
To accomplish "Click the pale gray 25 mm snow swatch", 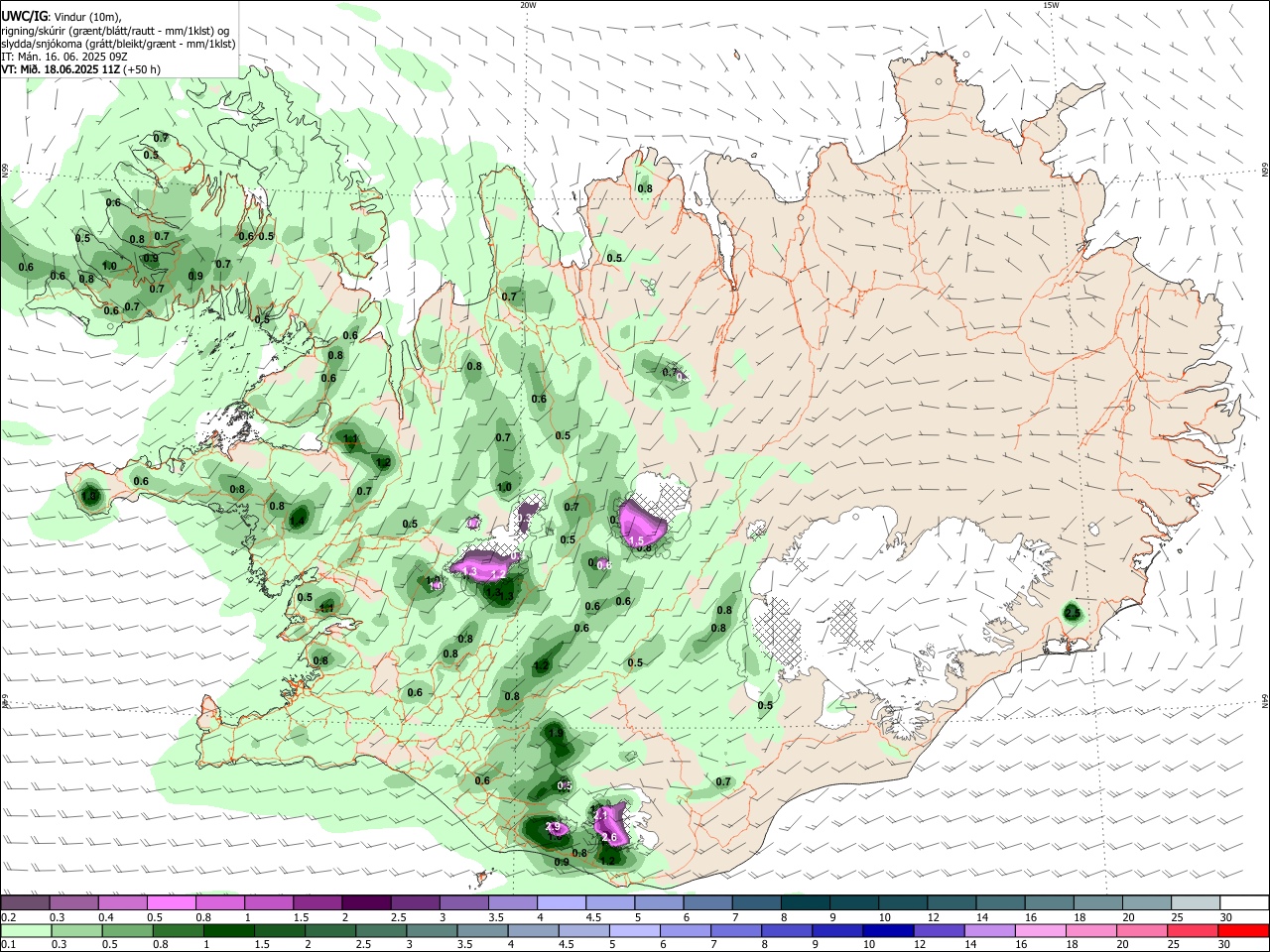I will tap(1195, 902).
